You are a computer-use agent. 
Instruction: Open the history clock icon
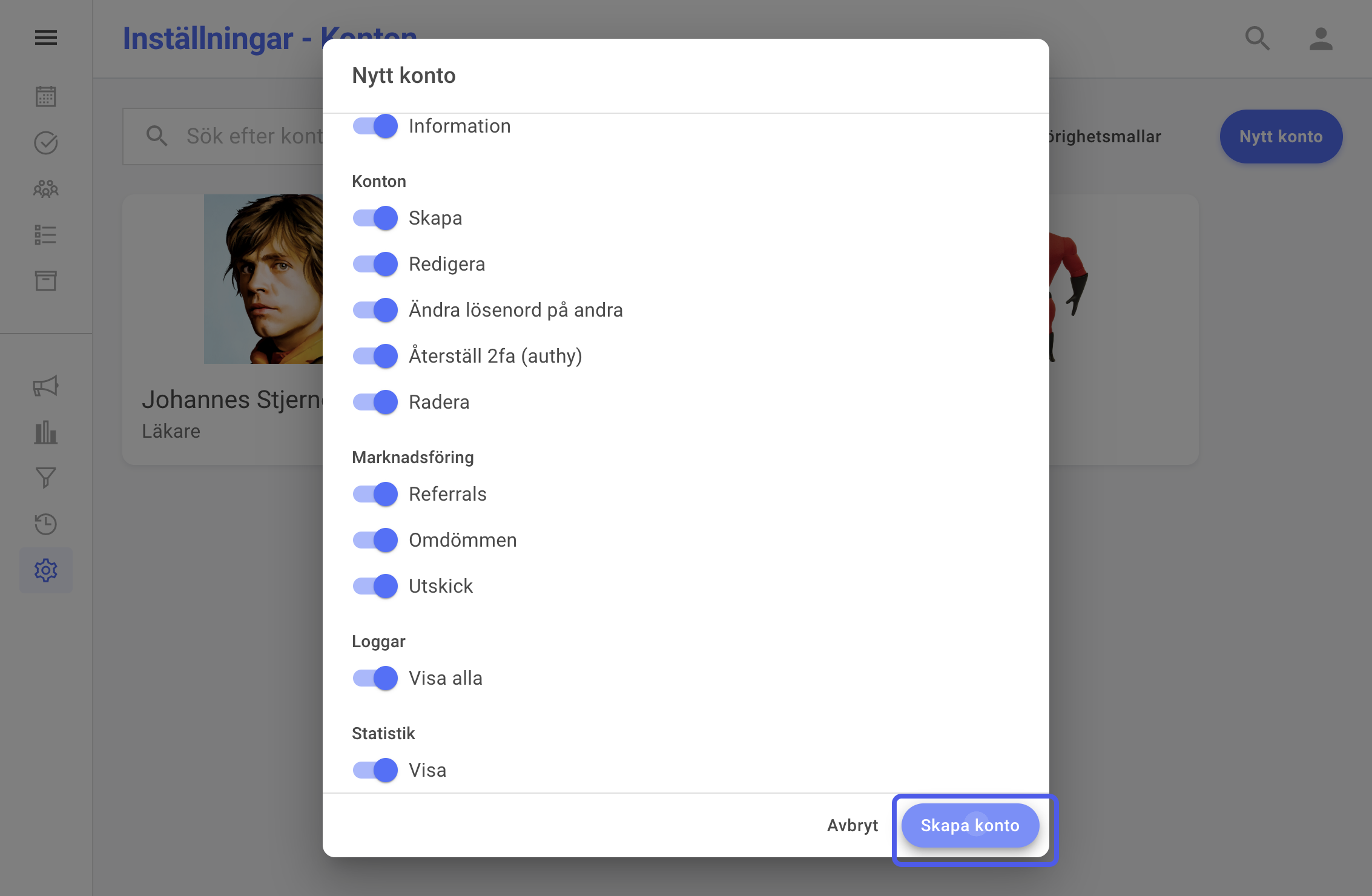[x=46, y=524]
